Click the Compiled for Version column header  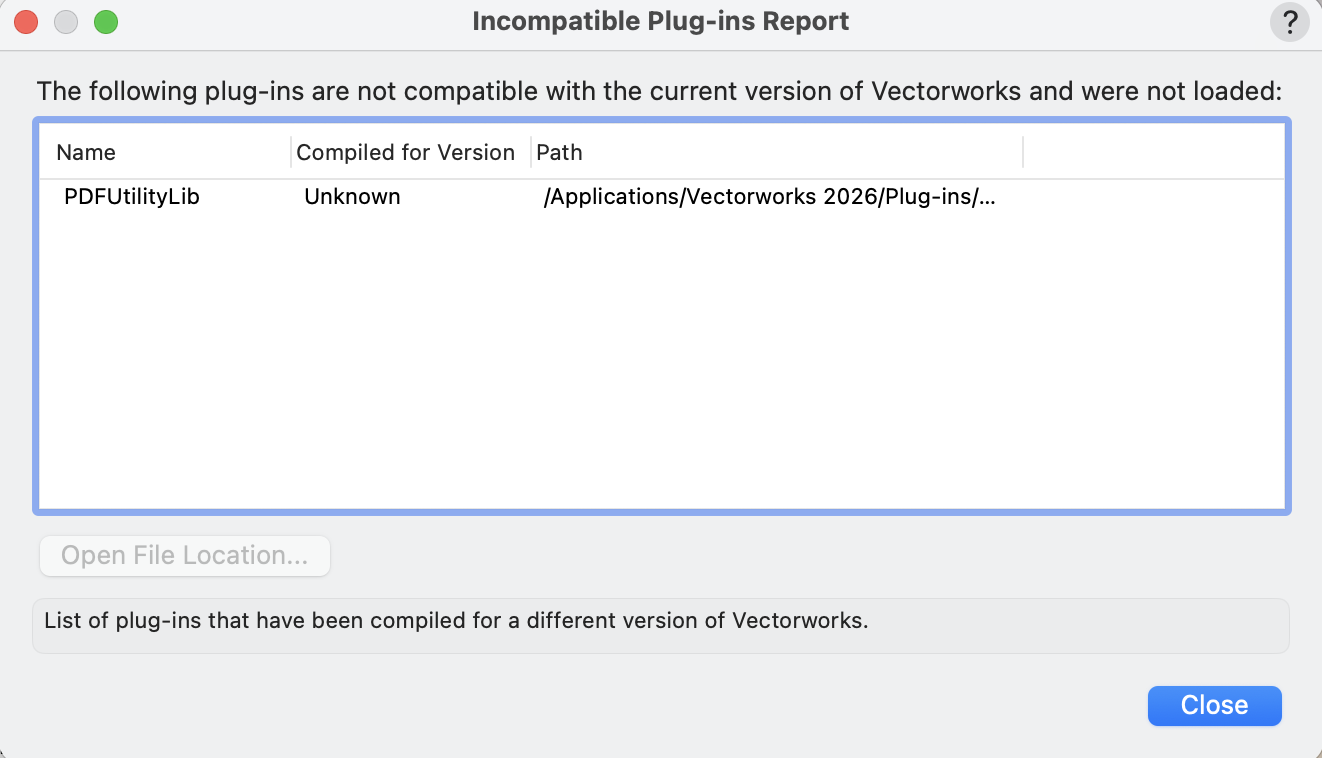click(405, 153)
